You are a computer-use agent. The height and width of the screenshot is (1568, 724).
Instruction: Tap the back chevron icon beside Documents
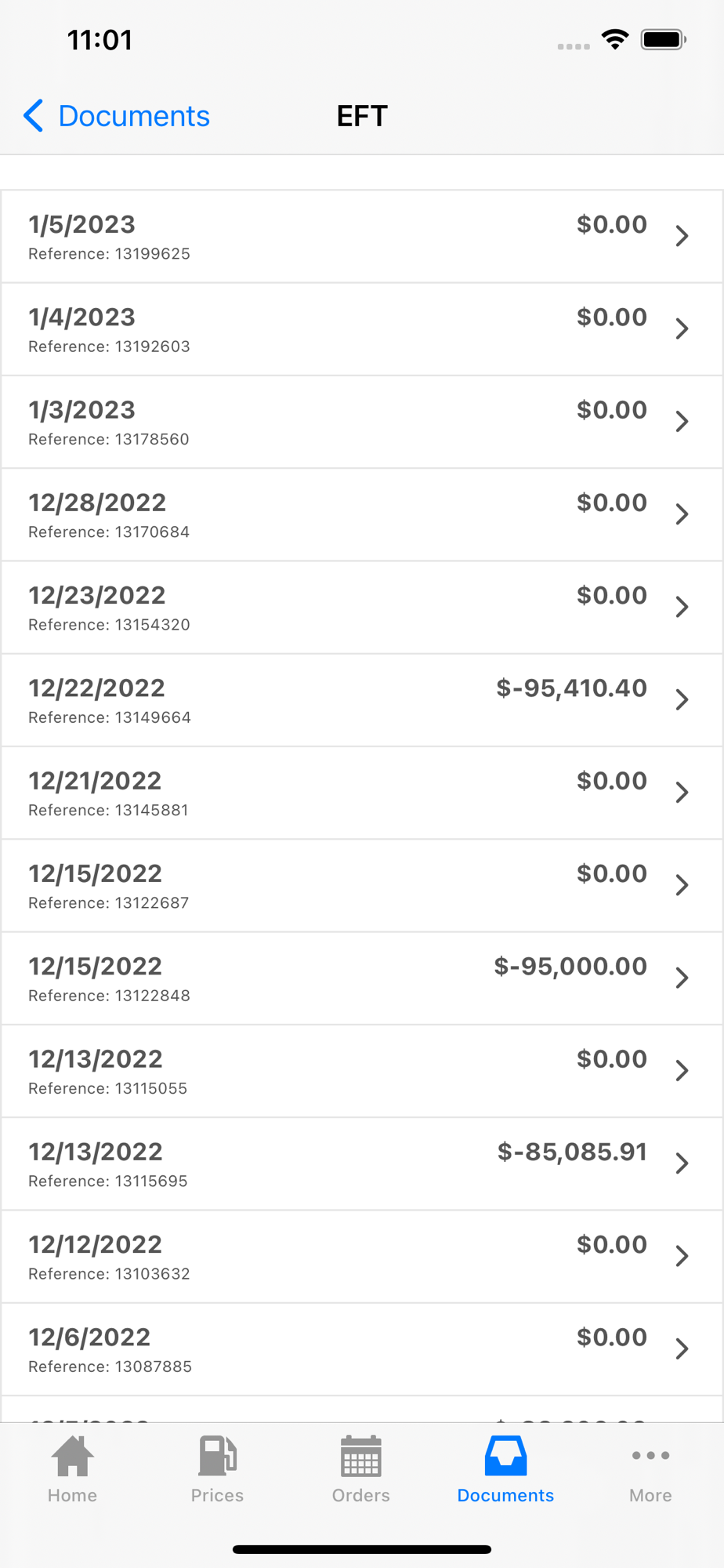point(33,115)
